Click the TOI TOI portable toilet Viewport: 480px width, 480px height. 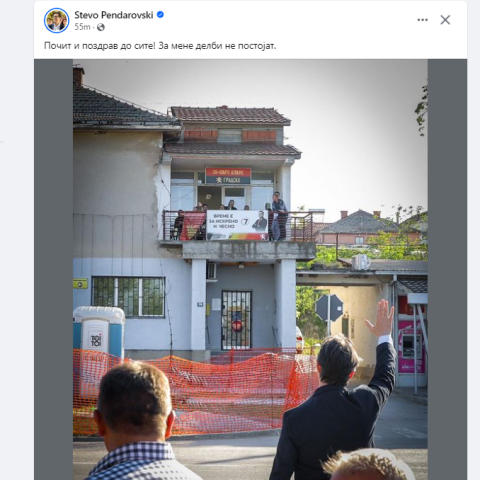(99, 333)
